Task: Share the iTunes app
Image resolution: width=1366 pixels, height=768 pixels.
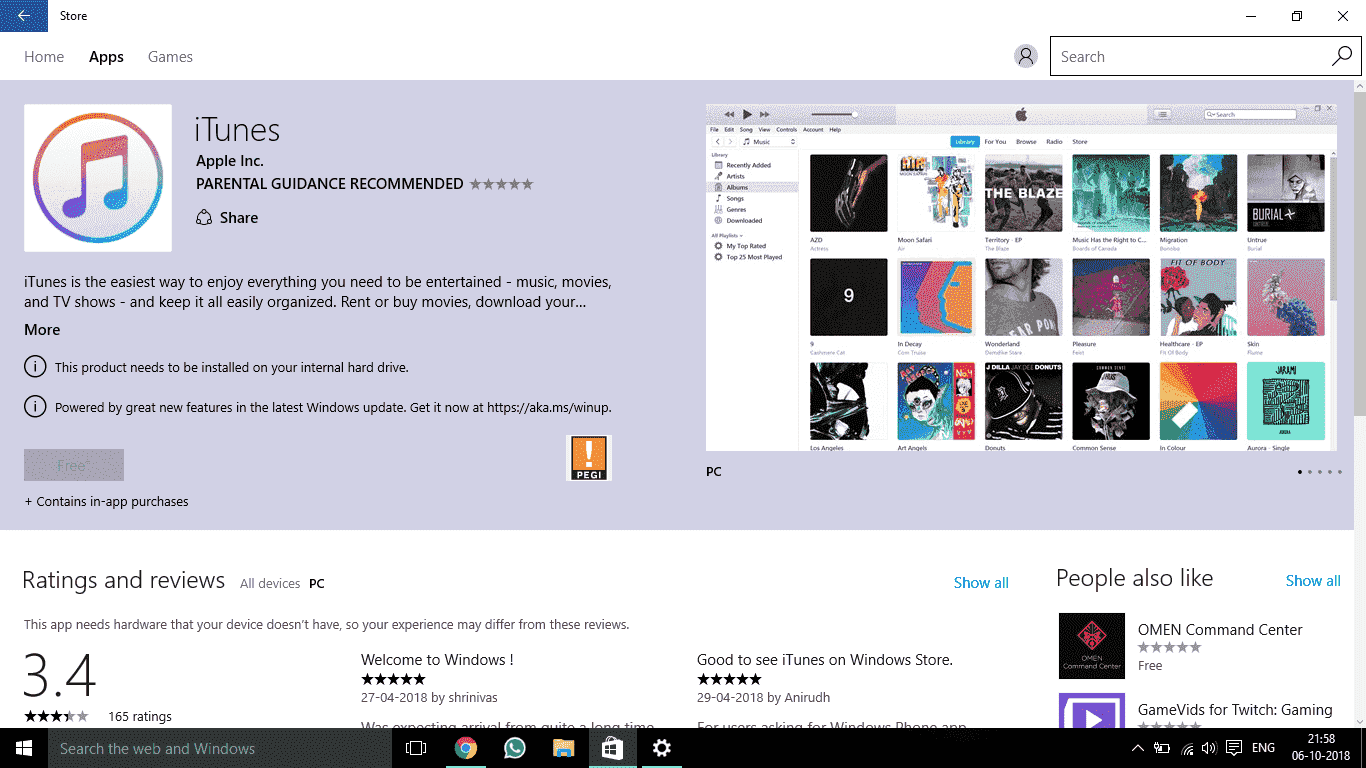Action: (227, 218)
